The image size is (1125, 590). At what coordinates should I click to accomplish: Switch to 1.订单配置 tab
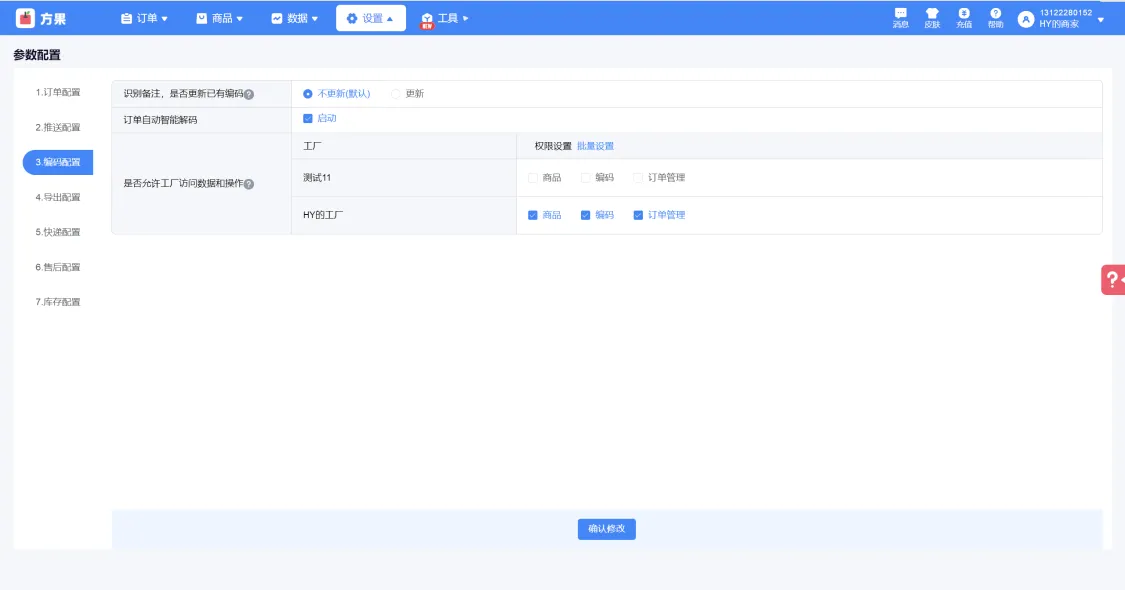(58, 92)
